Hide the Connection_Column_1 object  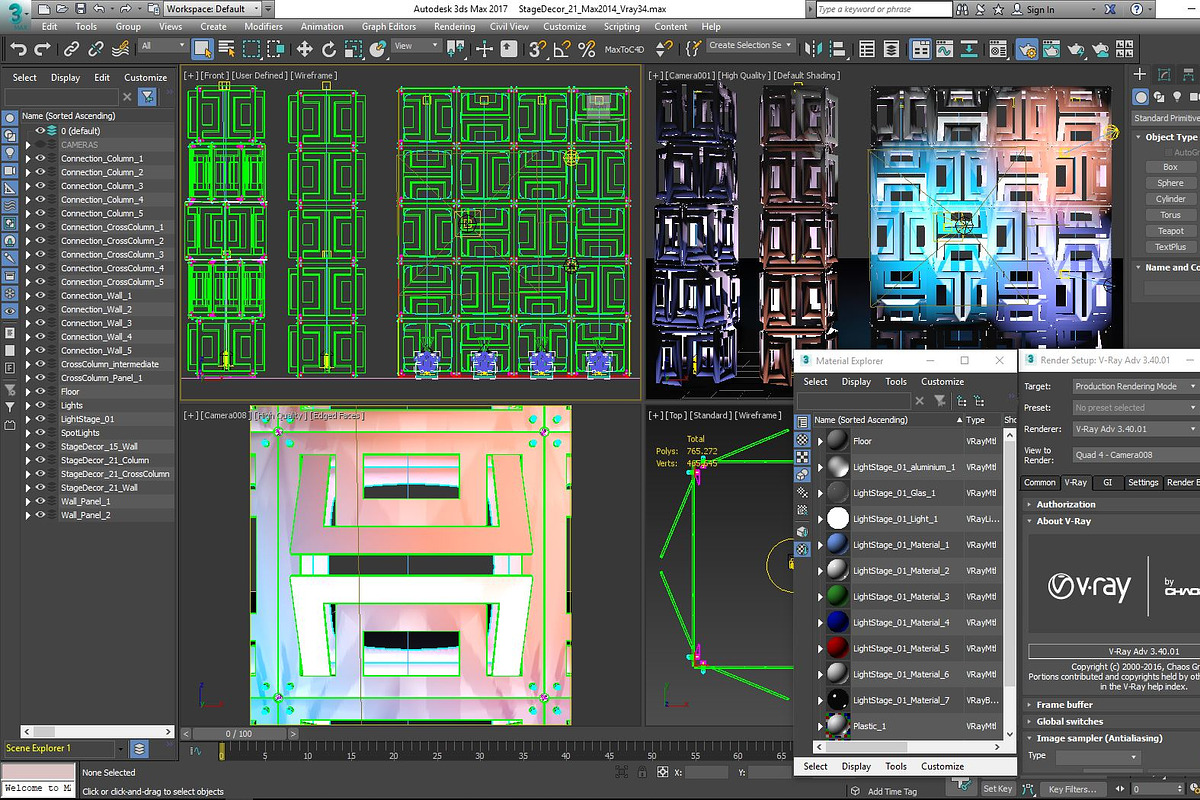pyautogui.click(x=41, y=158)
